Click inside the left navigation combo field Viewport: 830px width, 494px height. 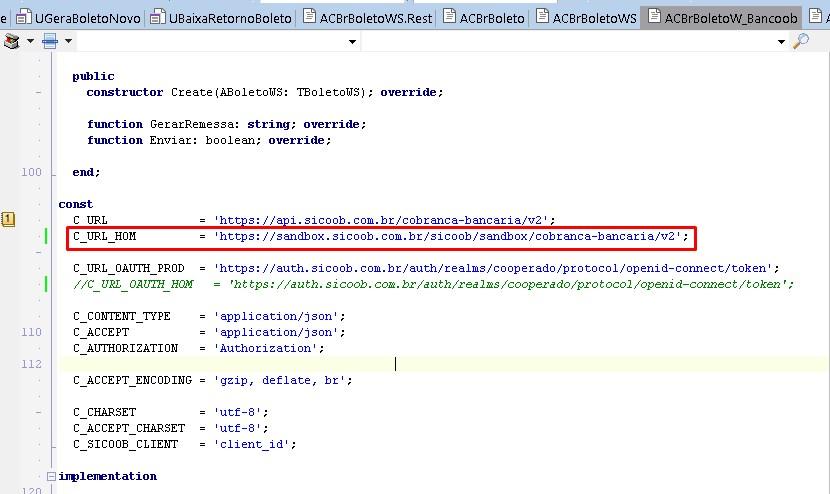pyautogui.click(x=218, y=41)
